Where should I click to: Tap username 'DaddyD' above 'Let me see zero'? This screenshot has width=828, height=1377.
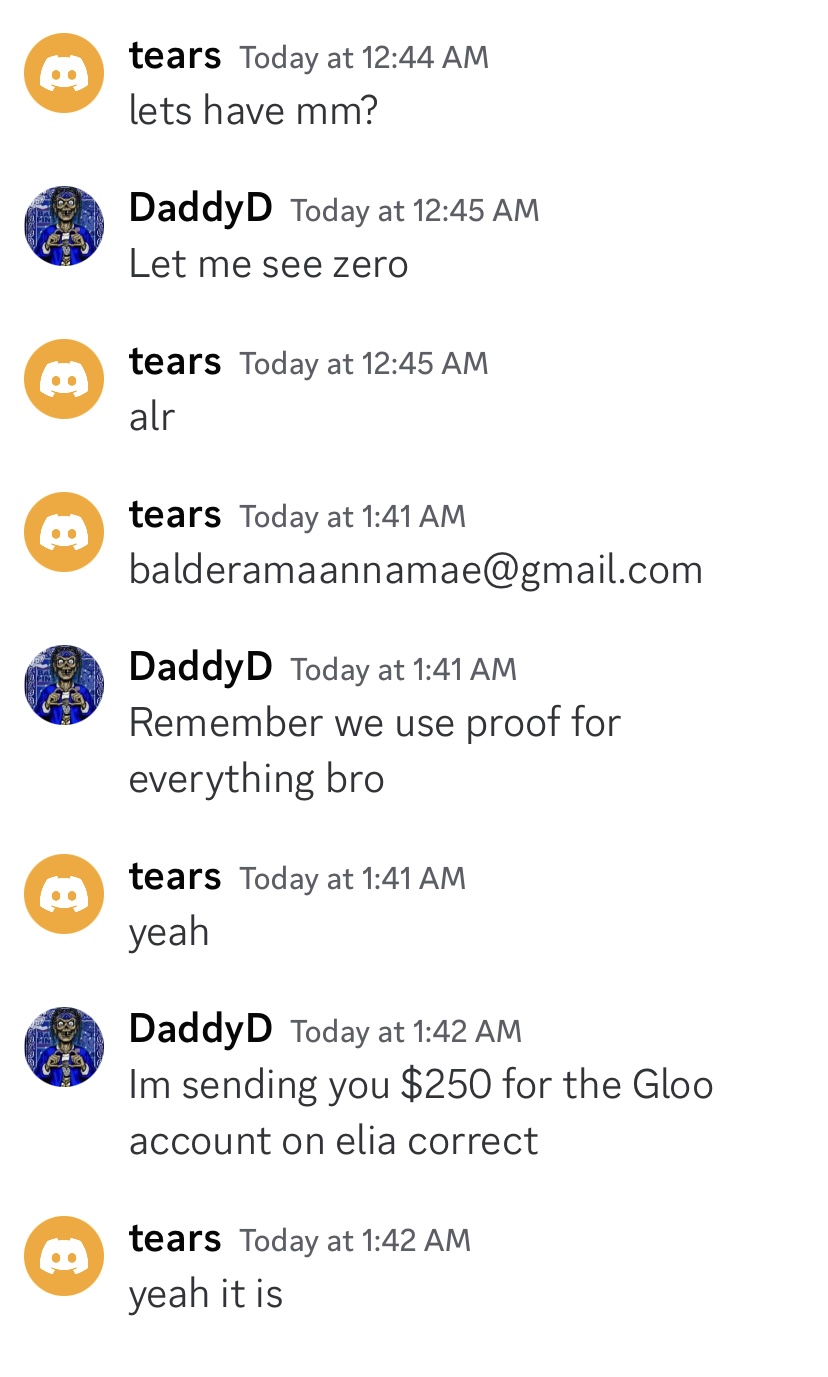click(x=201, y=208)
